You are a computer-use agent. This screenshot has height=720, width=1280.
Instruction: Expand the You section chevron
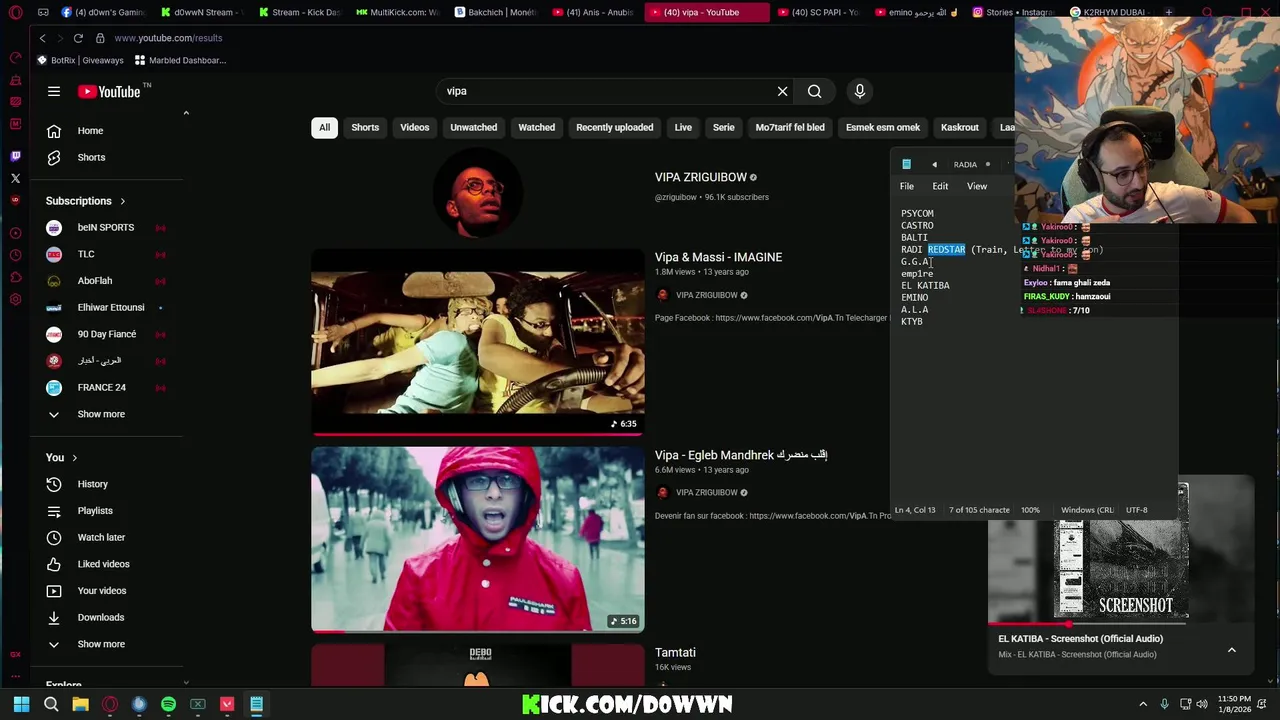(x=74, y=458)
